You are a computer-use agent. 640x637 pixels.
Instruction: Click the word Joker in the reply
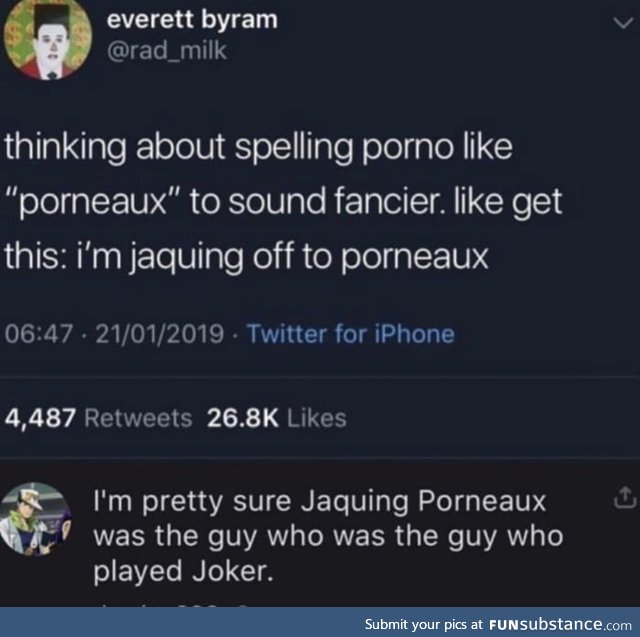pyautogui.click(x=232, y=571)
